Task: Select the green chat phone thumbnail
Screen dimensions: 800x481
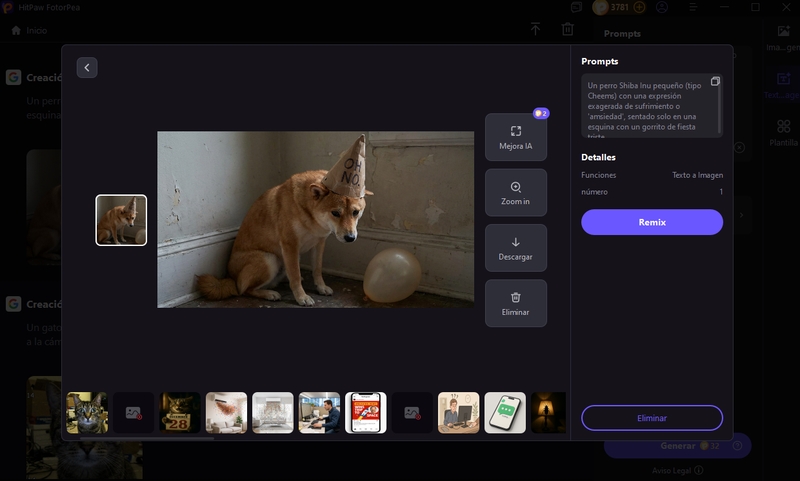Action: click(x=505, y=412)
